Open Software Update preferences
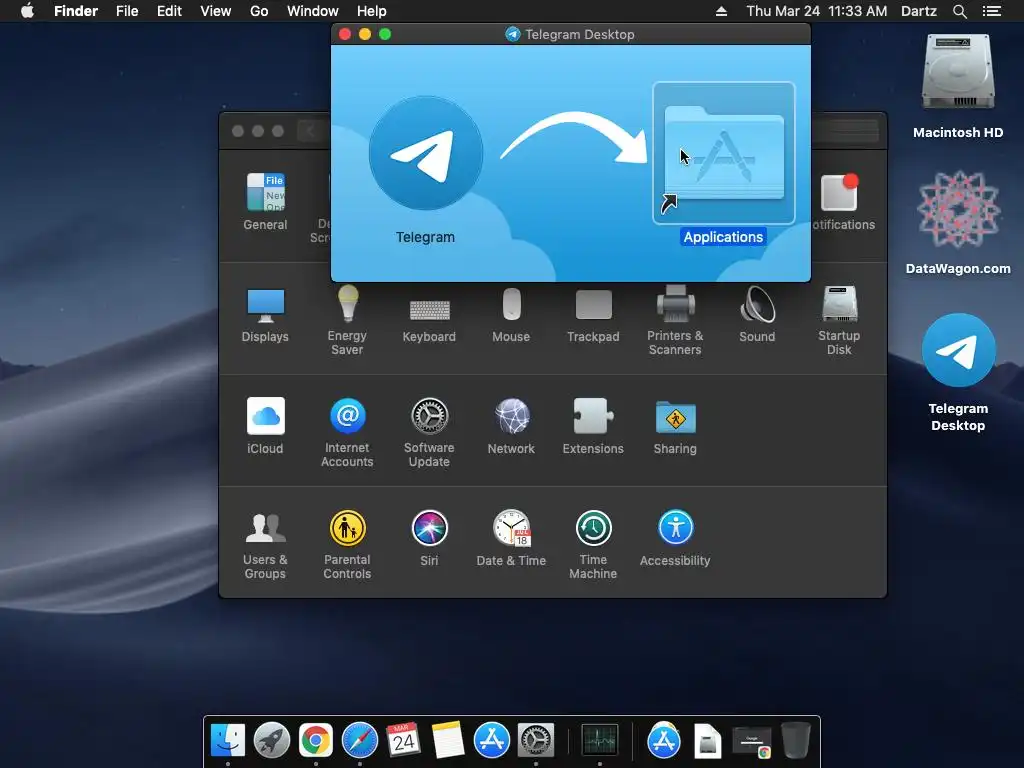This screenshot has width=1024, height=768. tap(429, 432)
